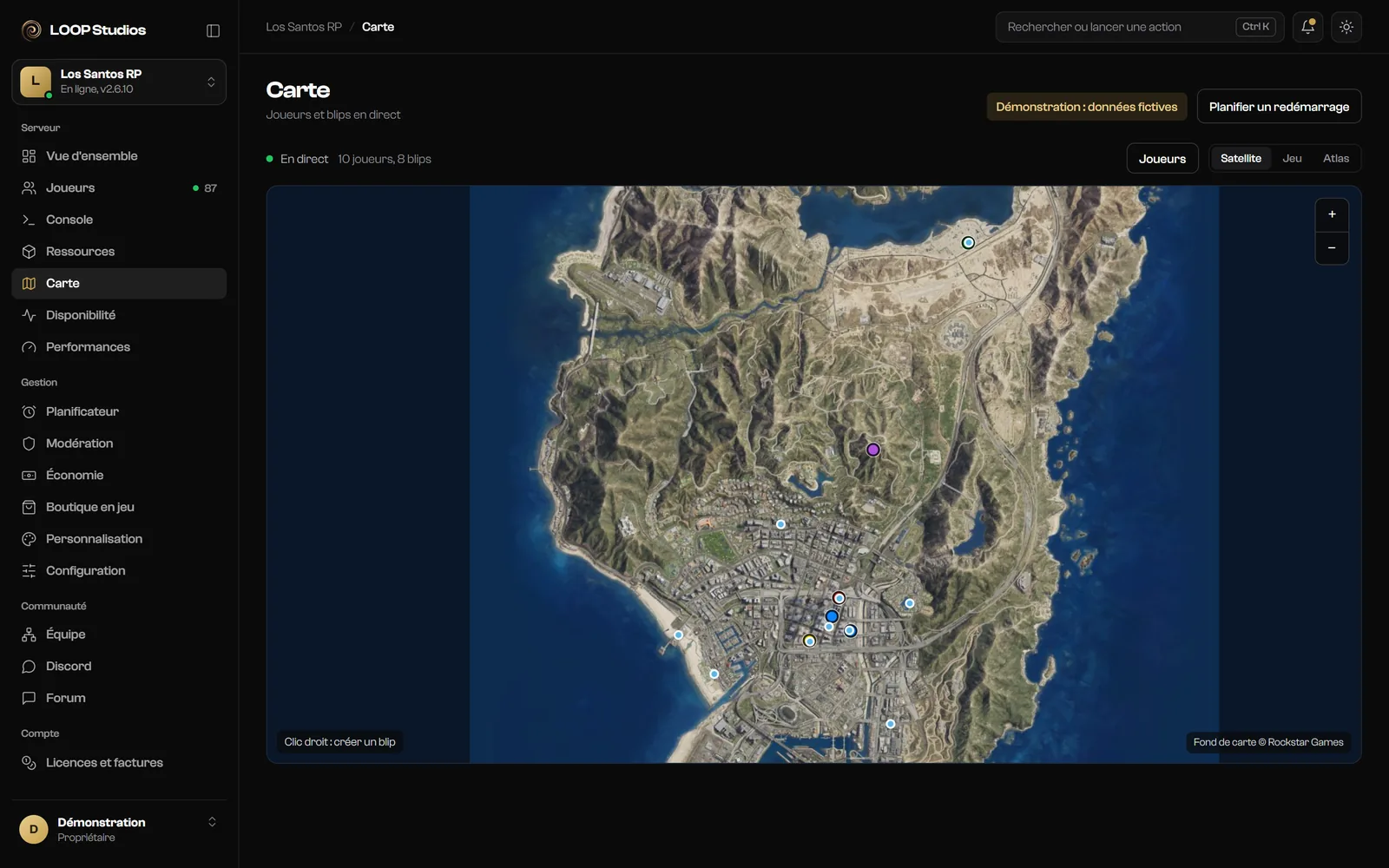
Task: Click the '10 joueurs, 8 blips' status text
Action: click(385, 159)
